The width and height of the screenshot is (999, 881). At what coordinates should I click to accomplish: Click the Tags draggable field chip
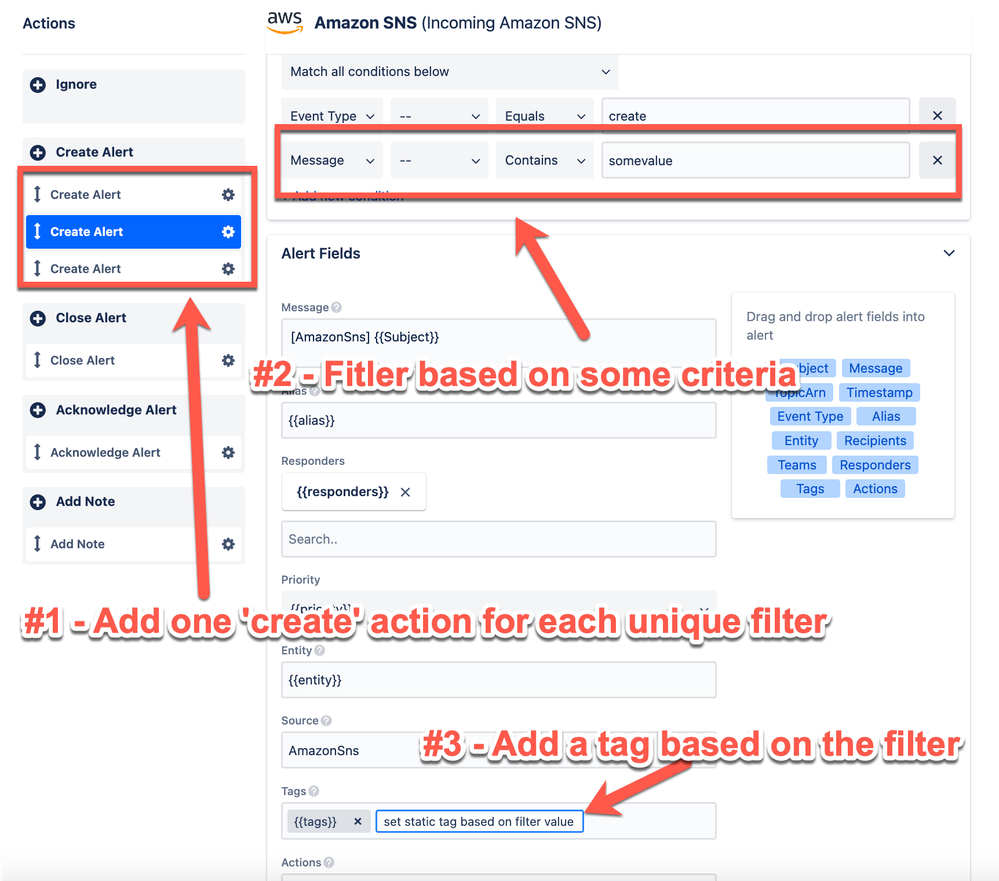pos(810,489)
